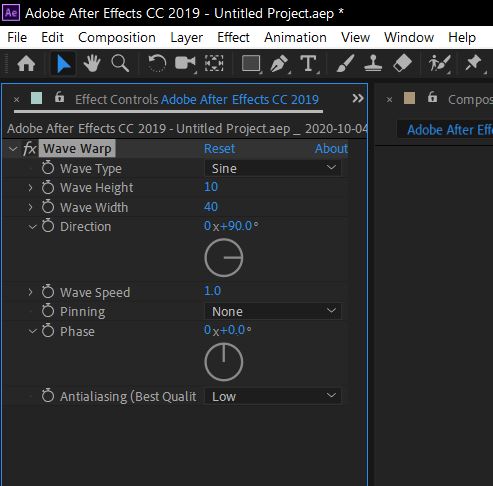Select the Pan Behind anchor point tool
The height and width of the screenshot is (486, 493).
[214, 63]
